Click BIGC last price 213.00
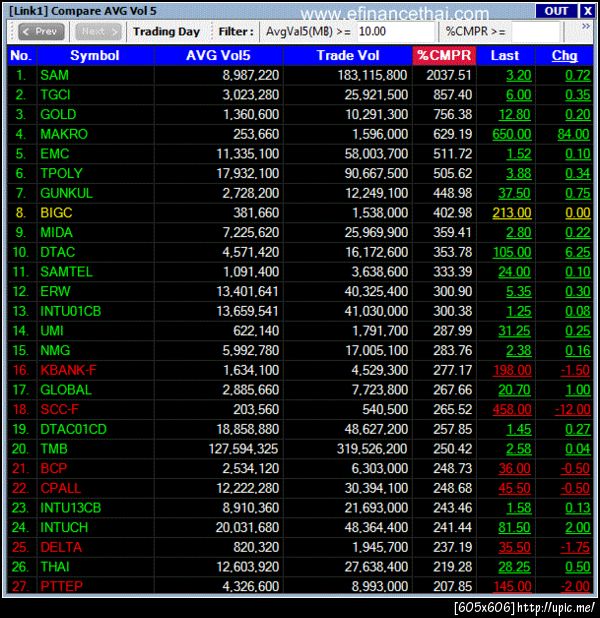Screen dimensions: 600x618 (512, 213)
